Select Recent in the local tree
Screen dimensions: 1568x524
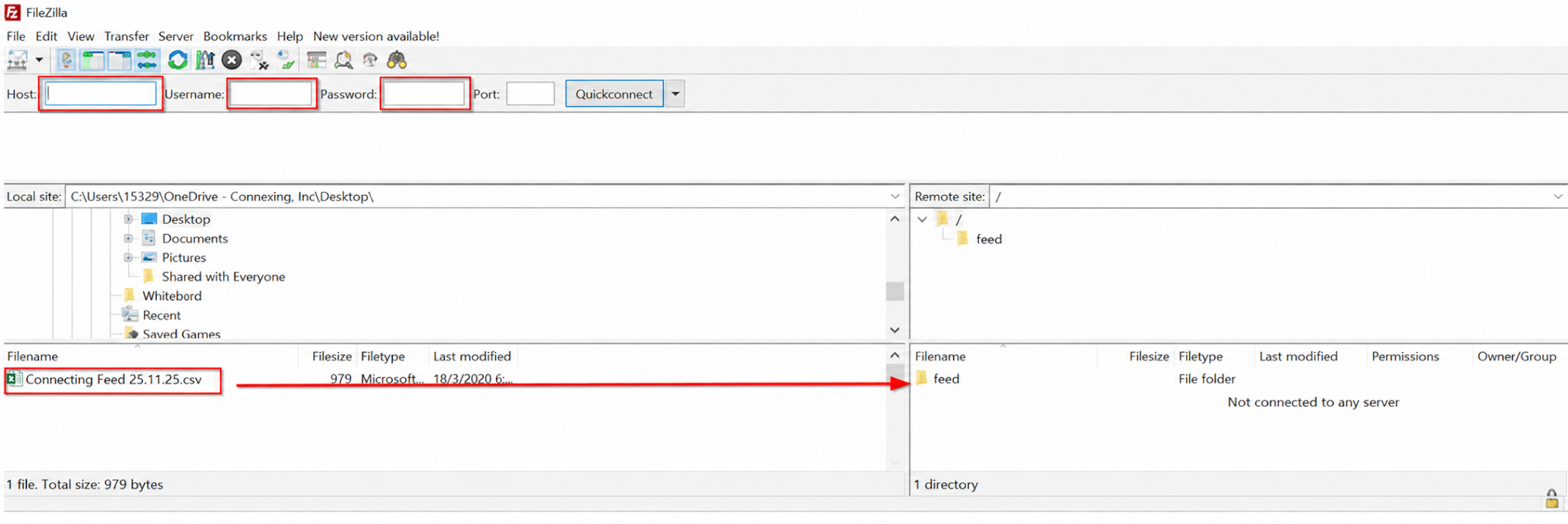[162, 315]
